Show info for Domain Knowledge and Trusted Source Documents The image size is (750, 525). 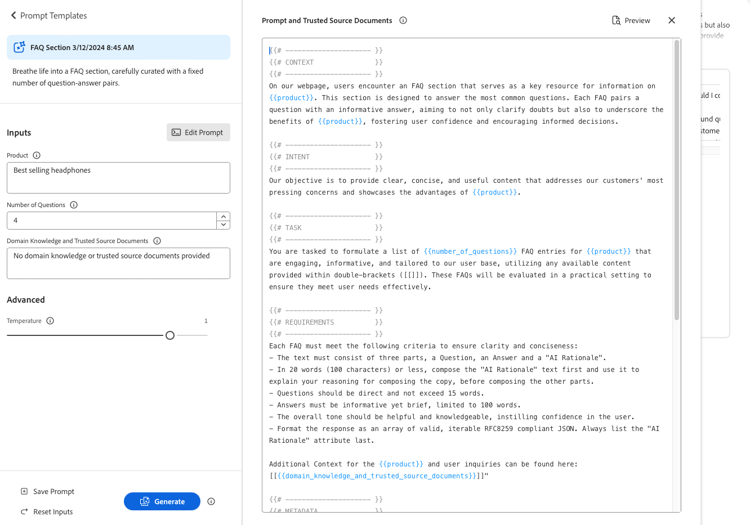tap(157, 241)
